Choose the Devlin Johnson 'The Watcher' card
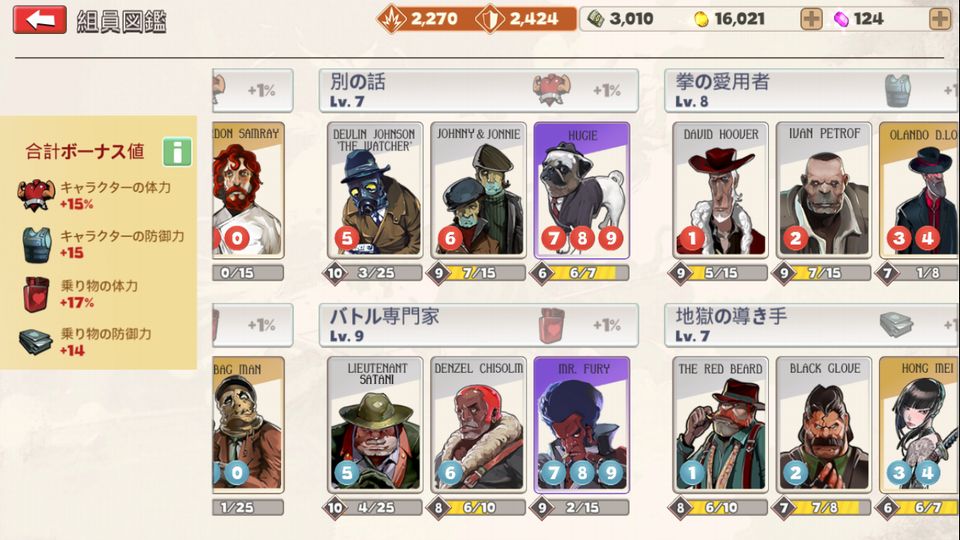This screenshot has width=960, height=540. (375, 190)
